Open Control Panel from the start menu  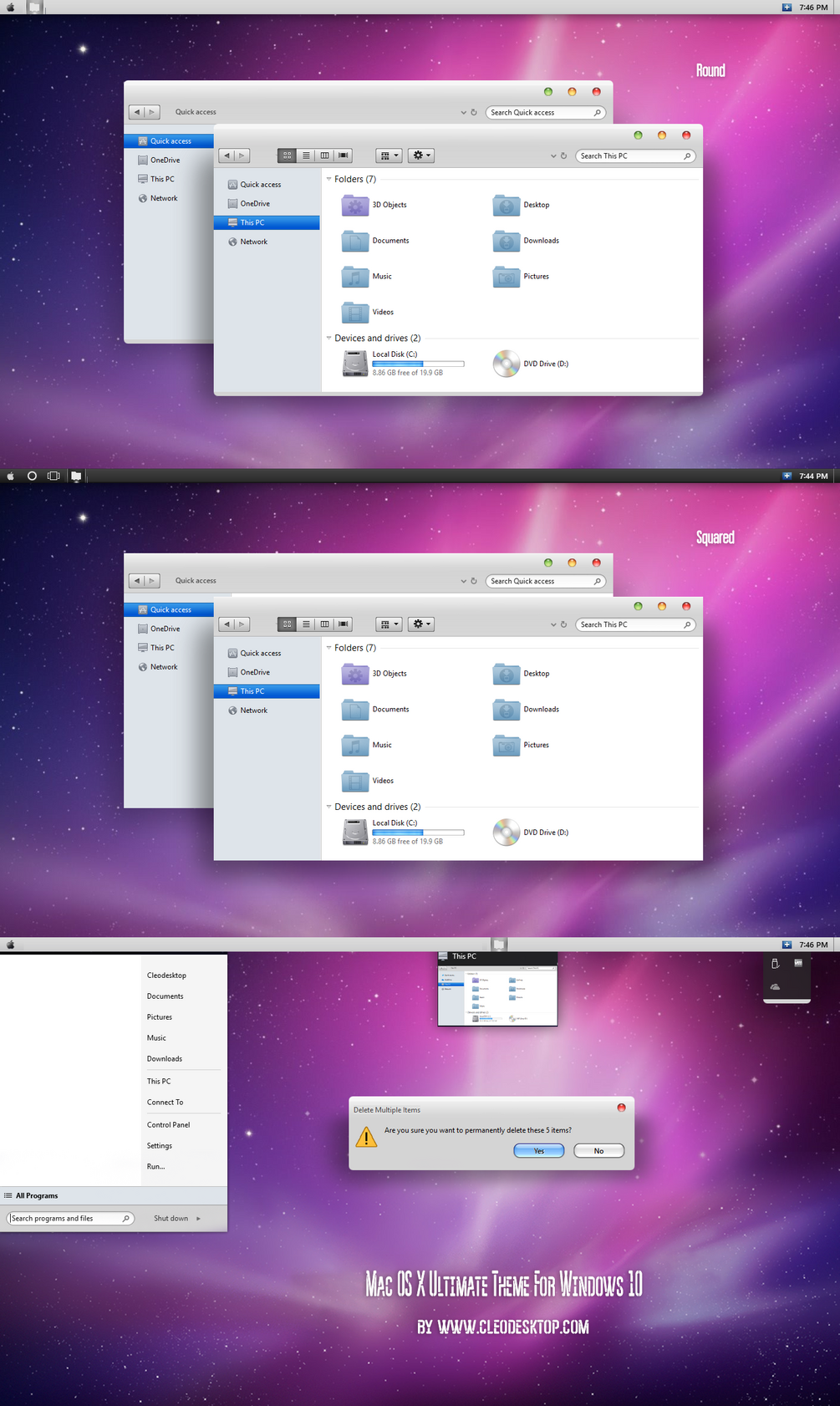168,1125
